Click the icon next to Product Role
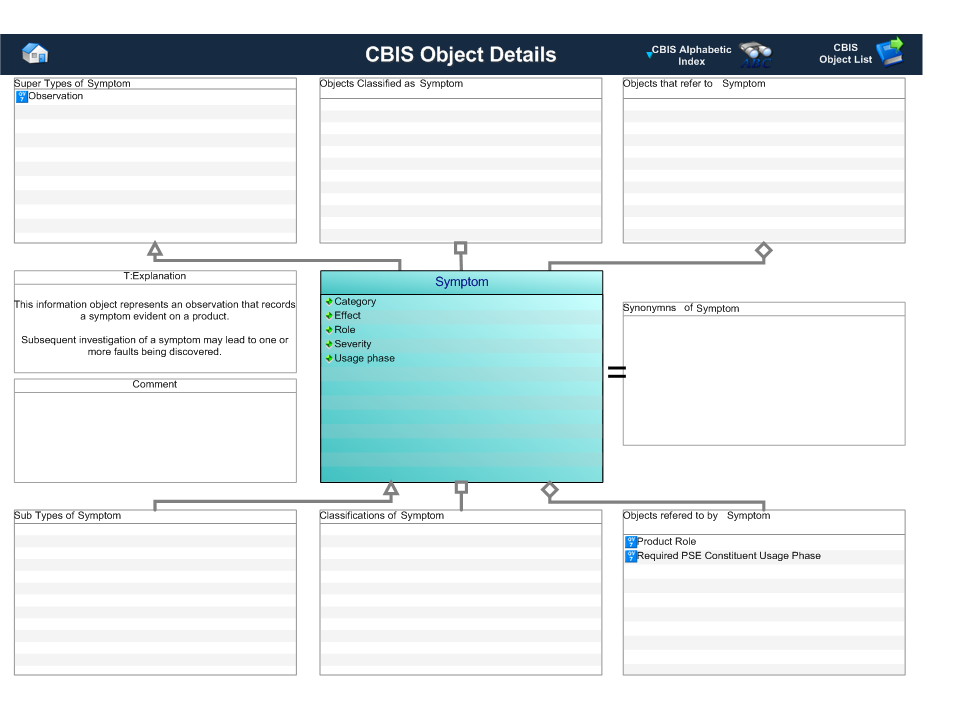This screenshot has height=720, width=960. click(x=631, y=542)
